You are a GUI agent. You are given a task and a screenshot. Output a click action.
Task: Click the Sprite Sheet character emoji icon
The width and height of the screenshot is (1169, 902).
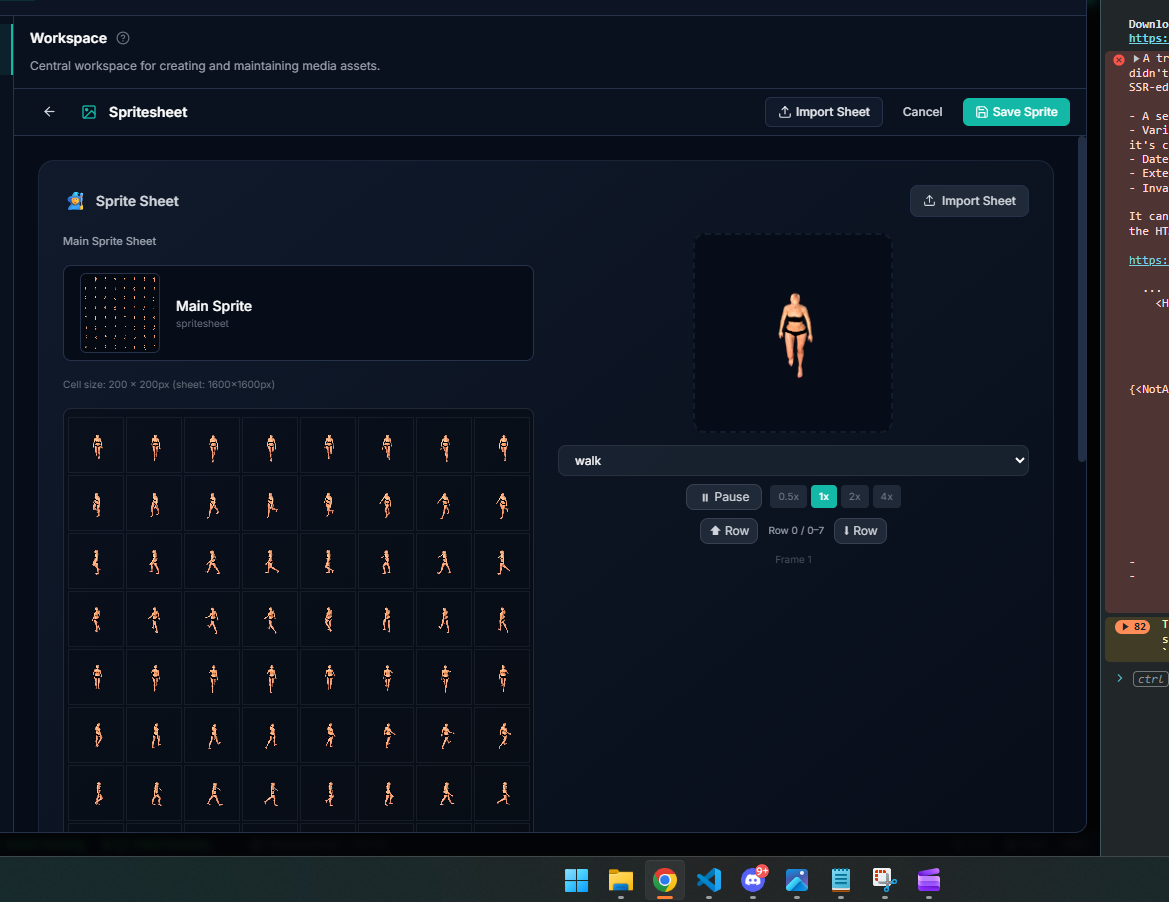(75, 201)
